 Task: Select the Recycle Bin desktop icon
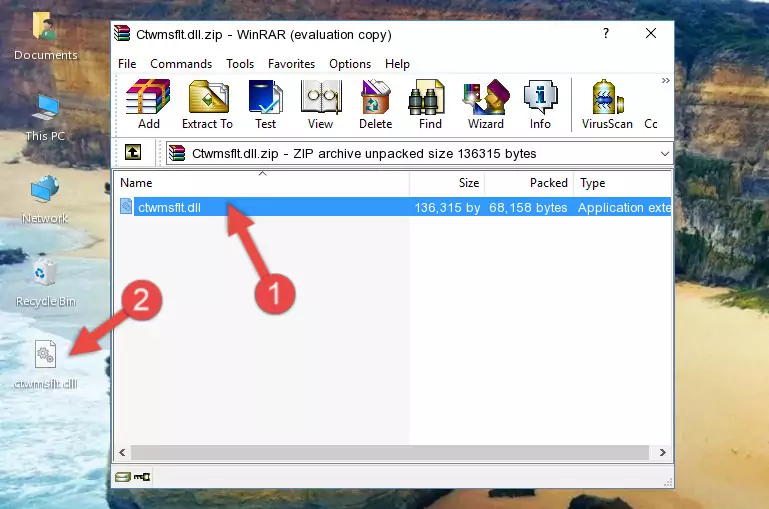pos(46,283)
